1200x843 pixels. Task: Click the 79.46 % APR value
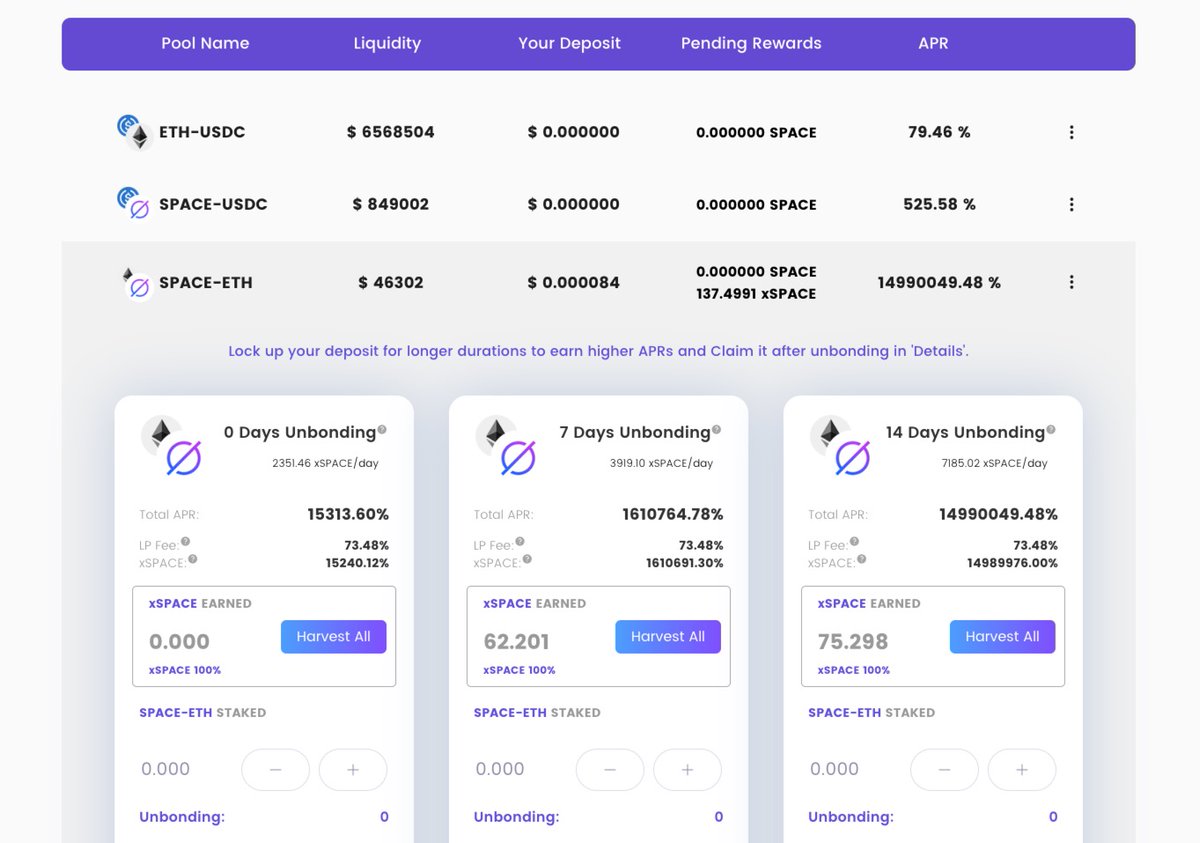pyautogui.click(x=939, y=132)
